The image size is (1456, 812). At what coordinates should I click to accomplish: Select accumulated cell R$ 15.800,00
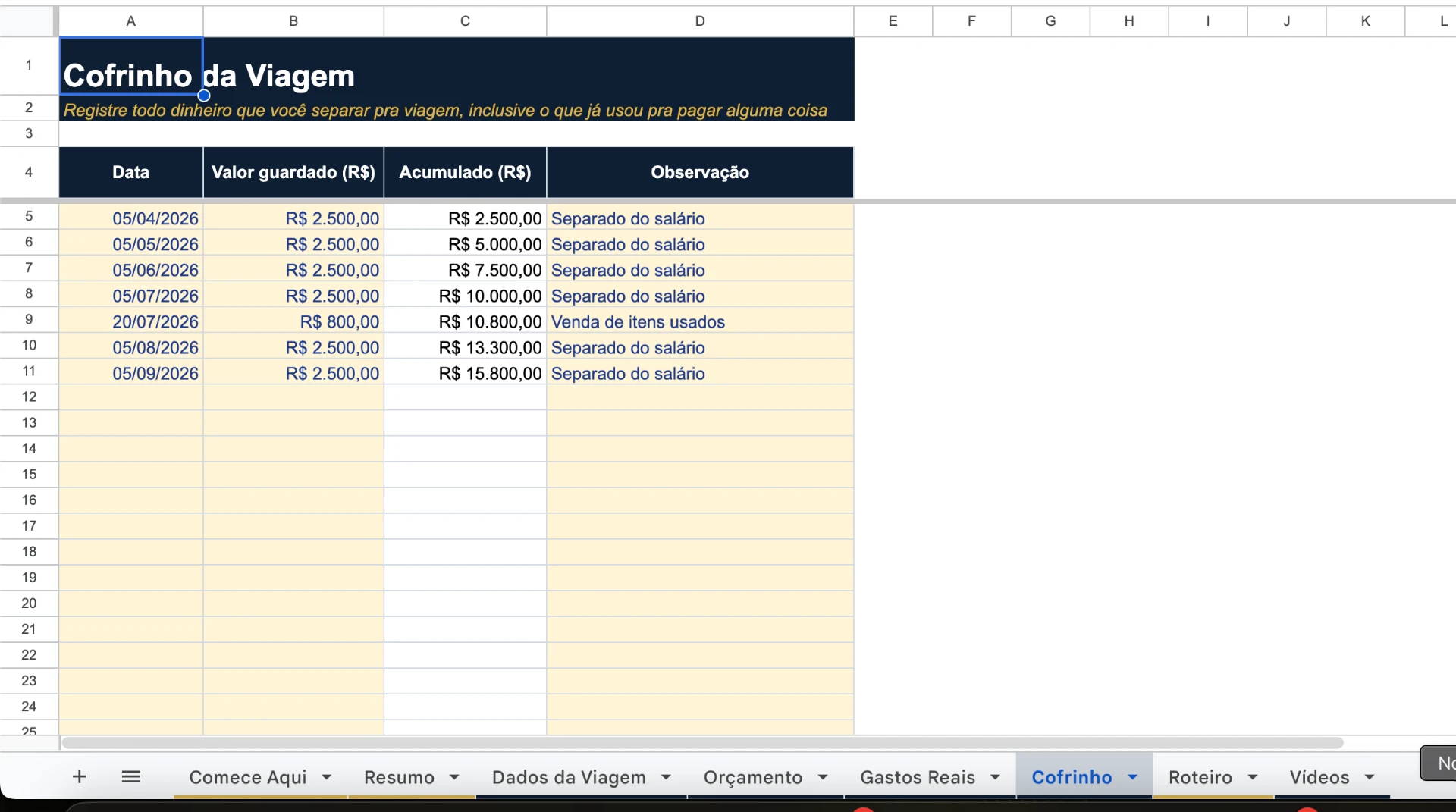coord(465,373)
